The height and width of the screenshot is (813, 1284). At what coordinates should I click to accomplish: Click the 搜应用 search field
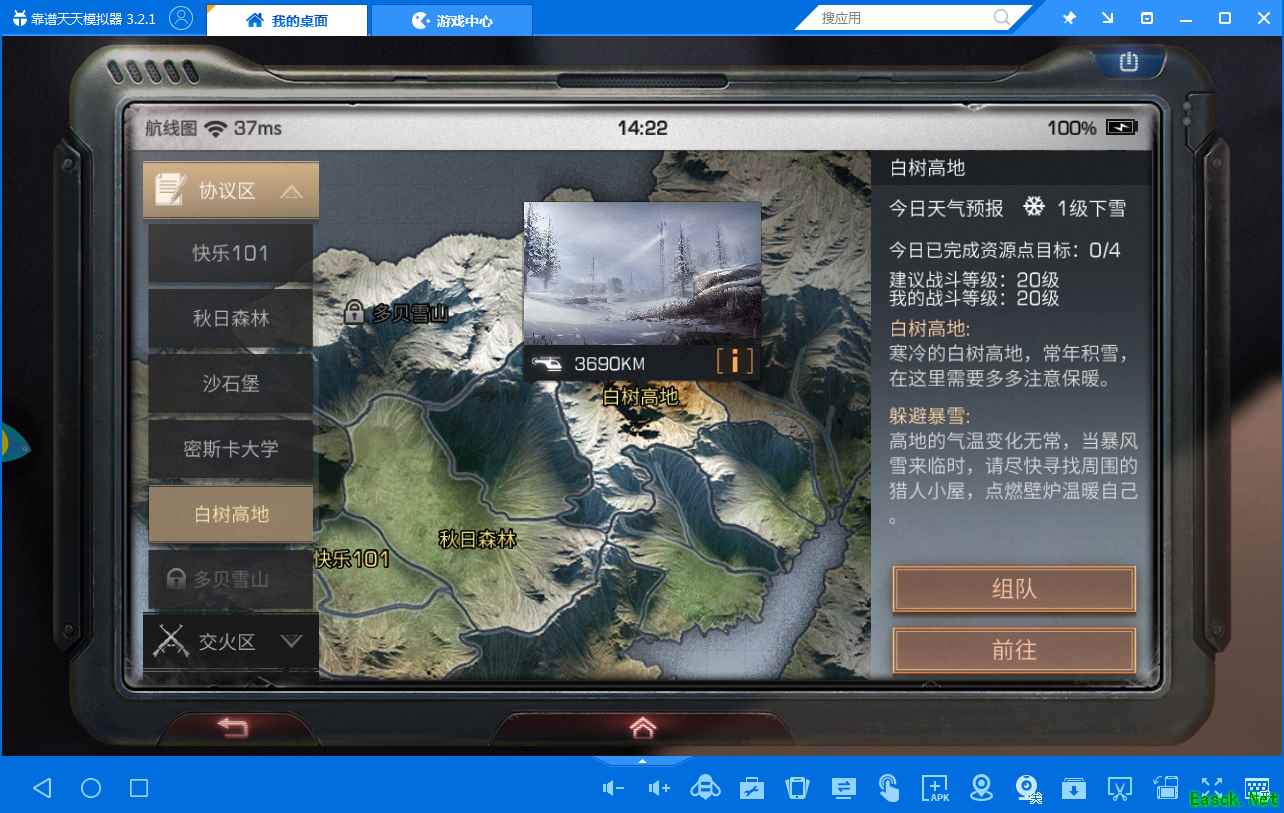click(x=906, y=18)
